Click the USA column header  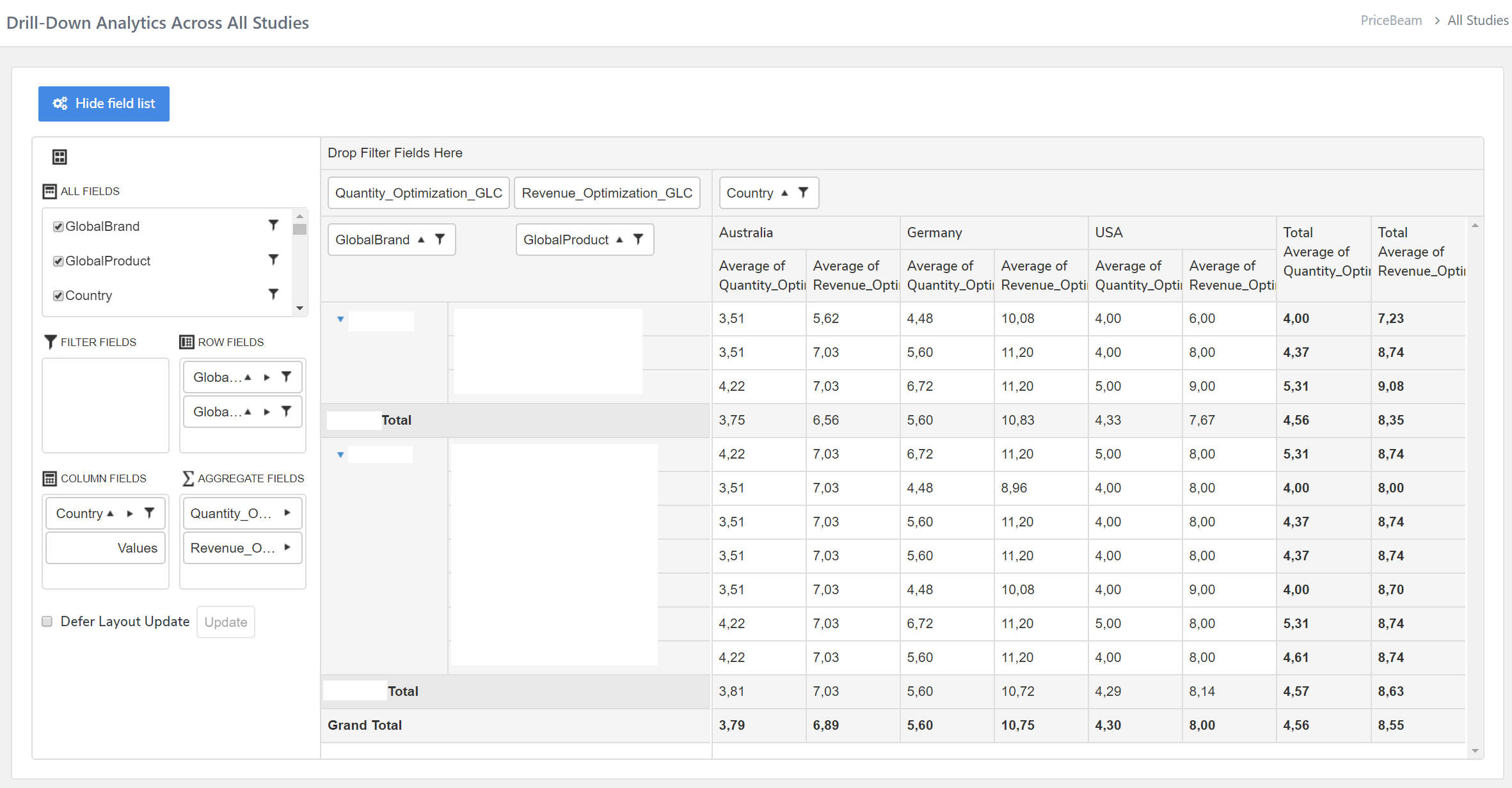click(1182, 233)
